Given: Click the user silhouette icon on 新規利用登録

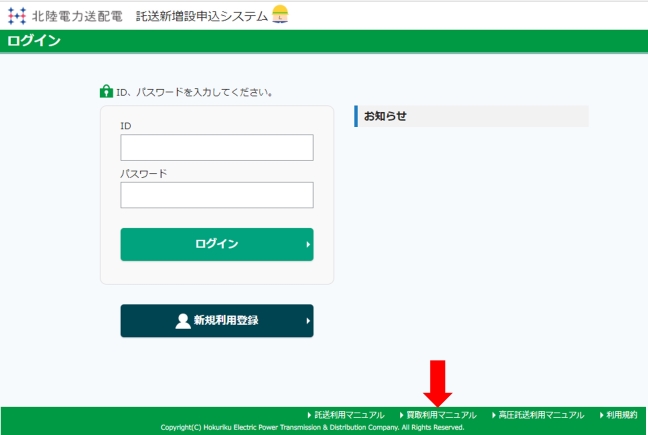Looking at the screenshot, I should (183, 321).
